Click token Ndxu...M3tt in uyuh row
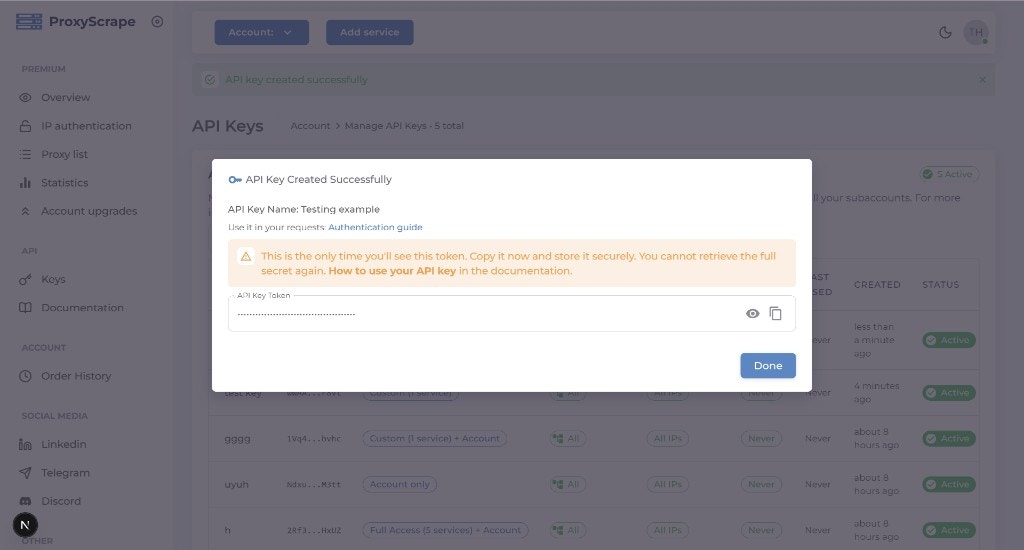The width and height of the screenshot is (1024, 550). coord(314,485)
